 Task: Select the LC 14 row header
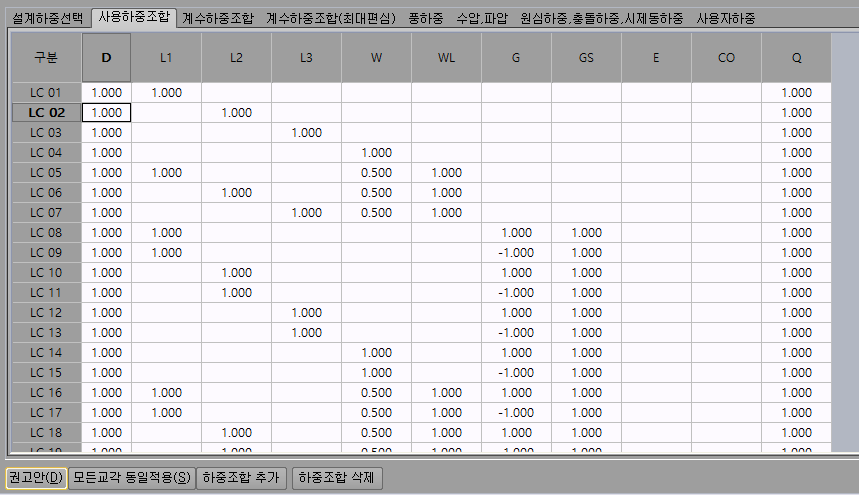(x=47, y=353)
